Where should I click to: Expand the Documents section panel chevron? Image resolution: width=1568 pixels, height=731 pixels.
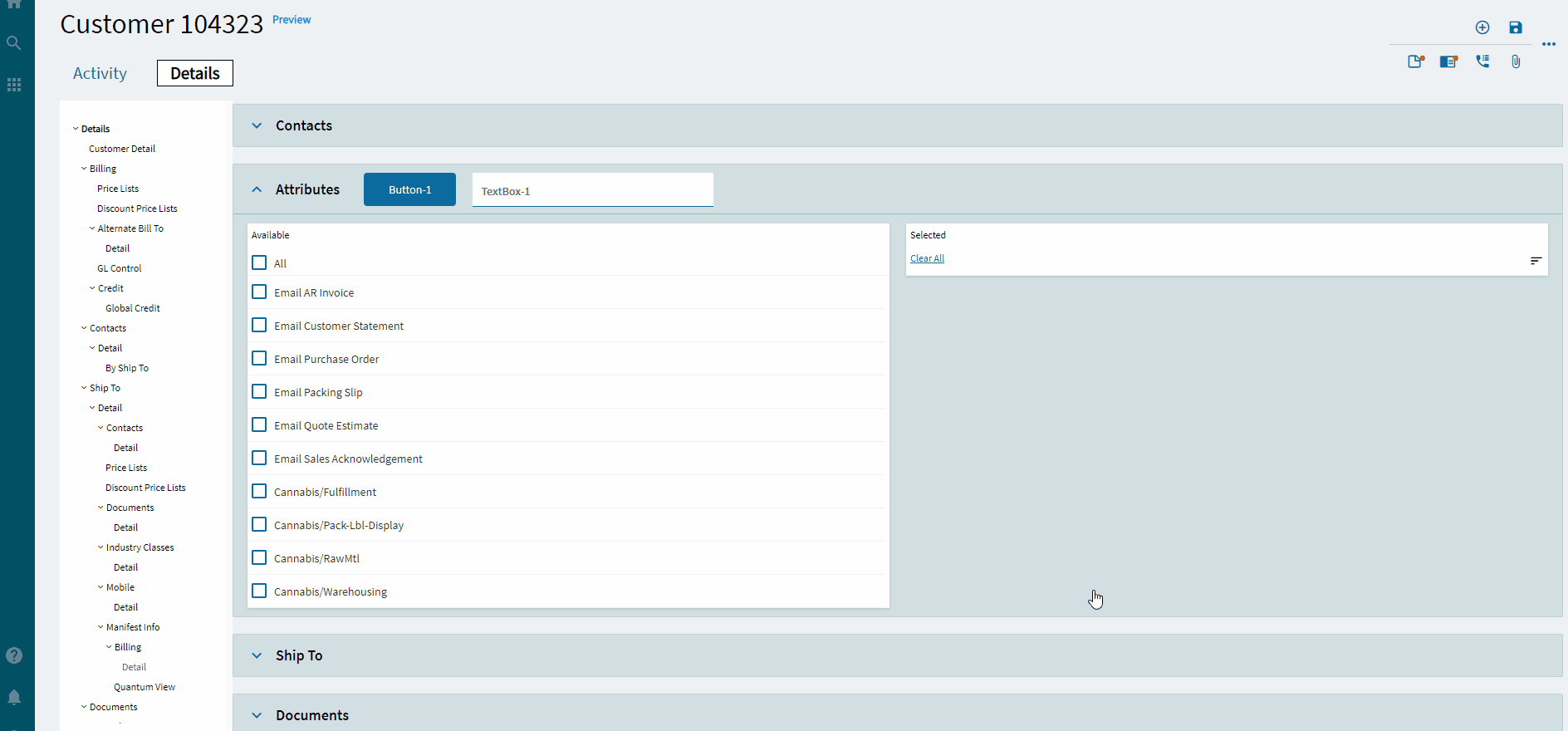coord(257,715)
